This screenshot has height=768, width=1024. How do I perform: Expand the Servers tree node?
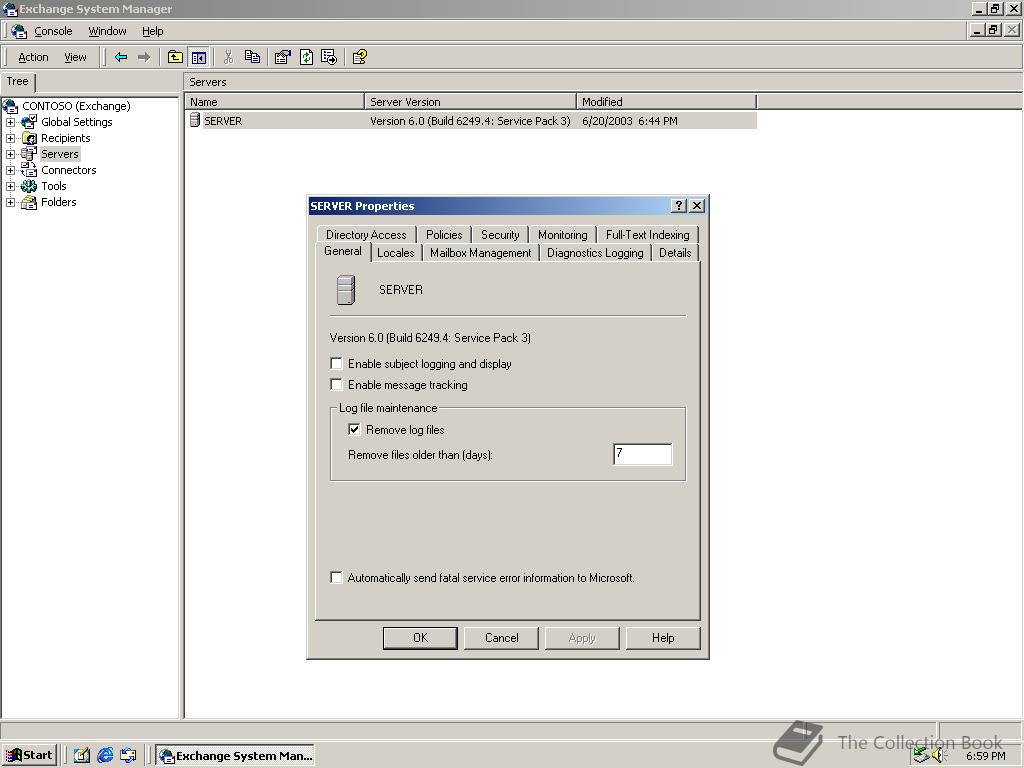click(x=10, y=155)
